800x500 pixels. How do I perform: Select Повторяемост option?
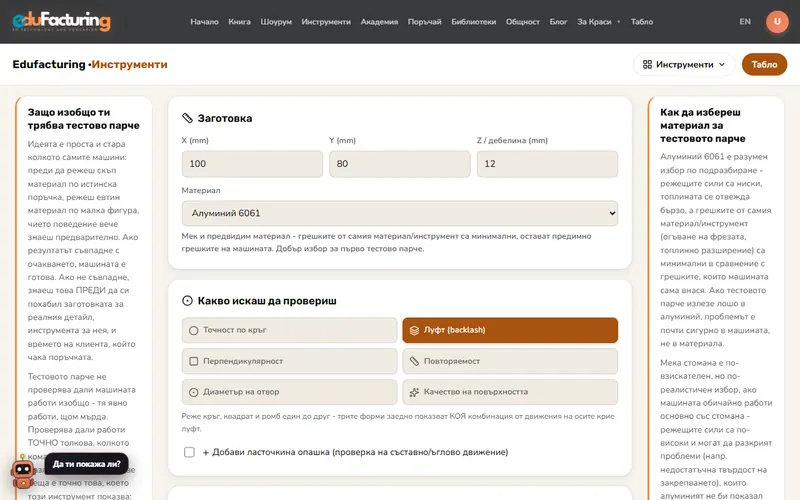coord(510,361)
